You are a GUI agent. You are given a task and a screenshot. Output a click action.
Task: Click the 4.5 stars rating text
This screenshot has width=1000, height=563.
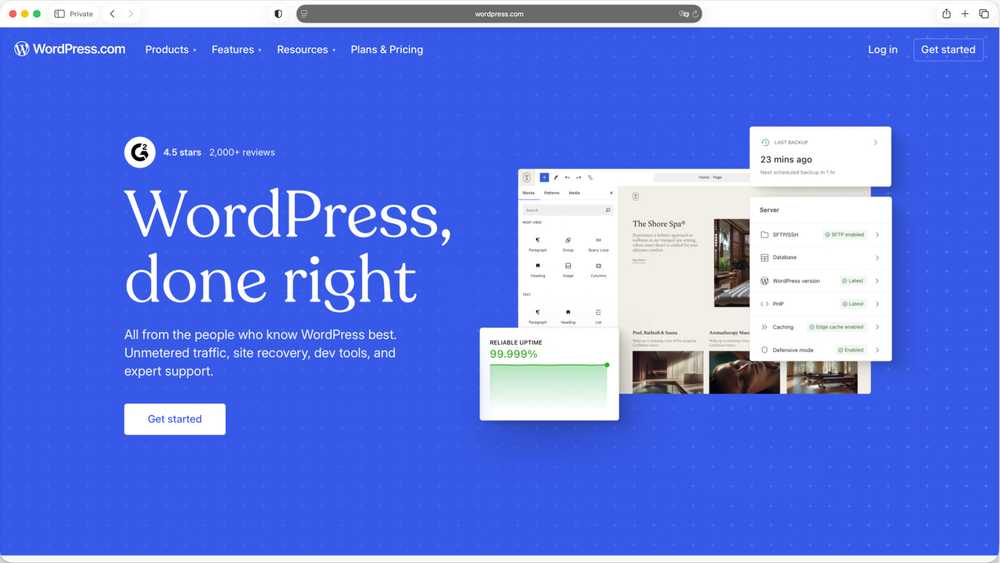pyautogui.click(x=182, y=152)
